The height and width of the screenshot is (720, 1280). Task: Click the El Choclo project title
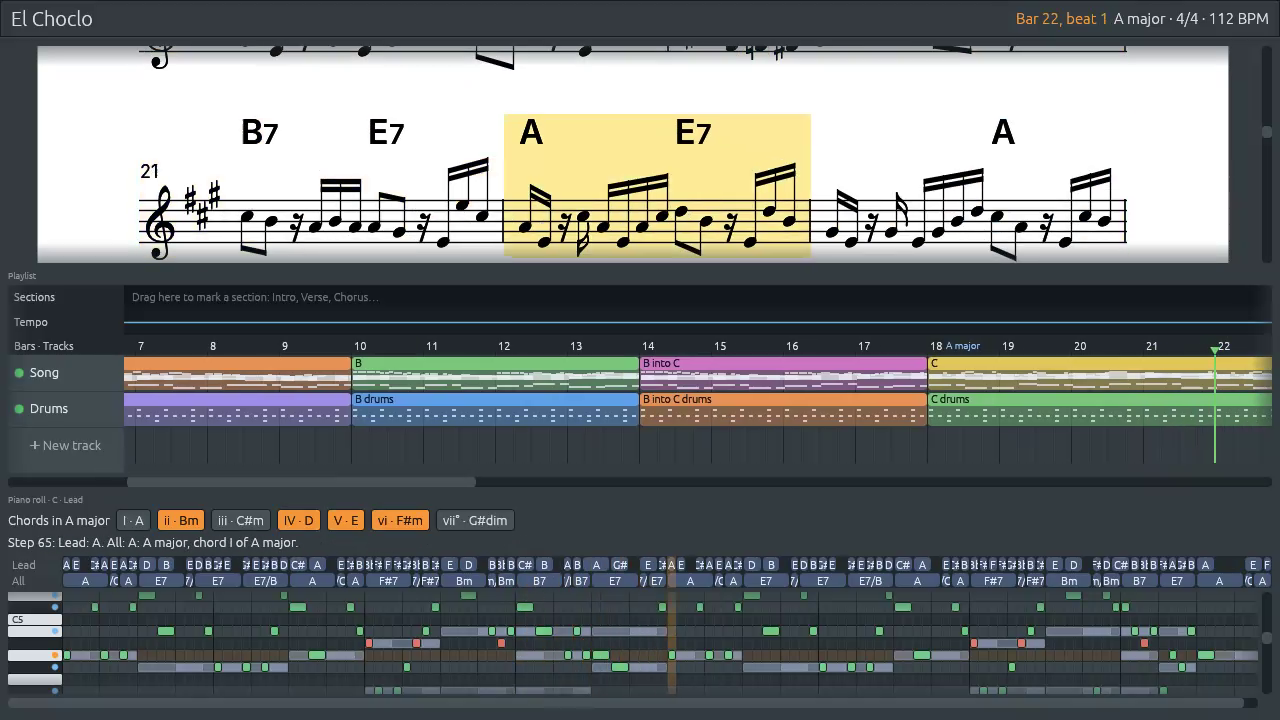(52, 18)
